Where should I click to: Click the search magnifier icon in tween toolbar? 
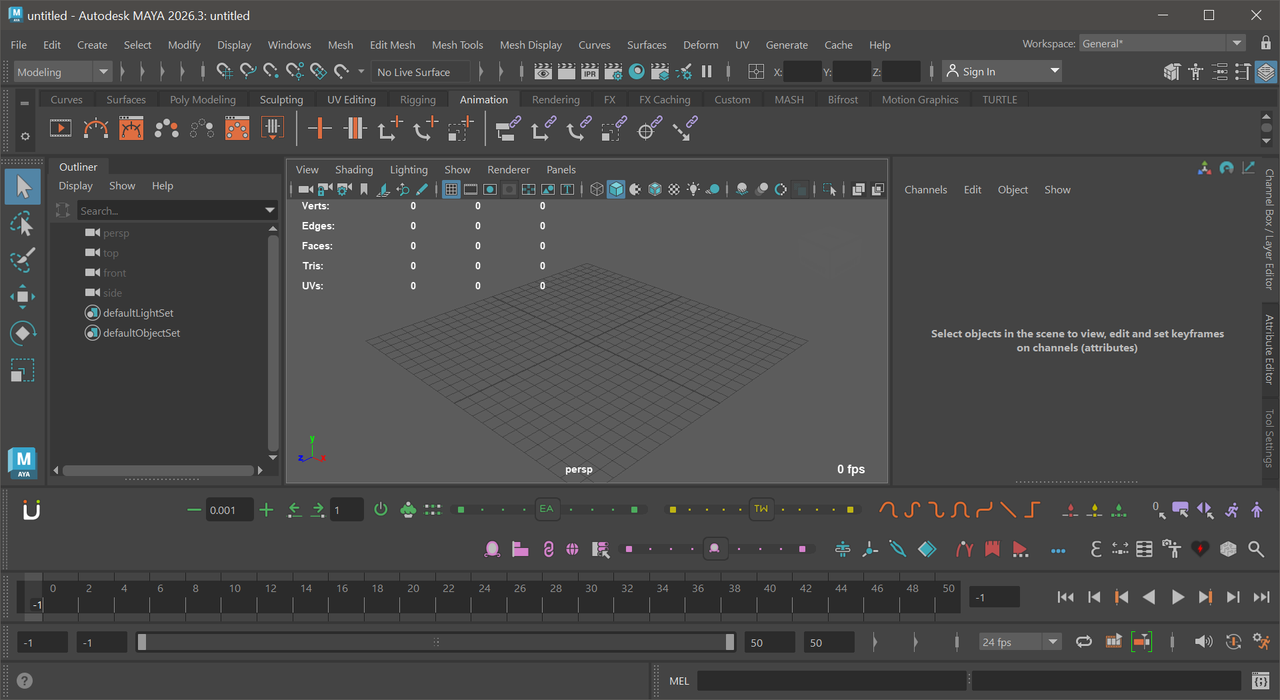point(1256,549)
